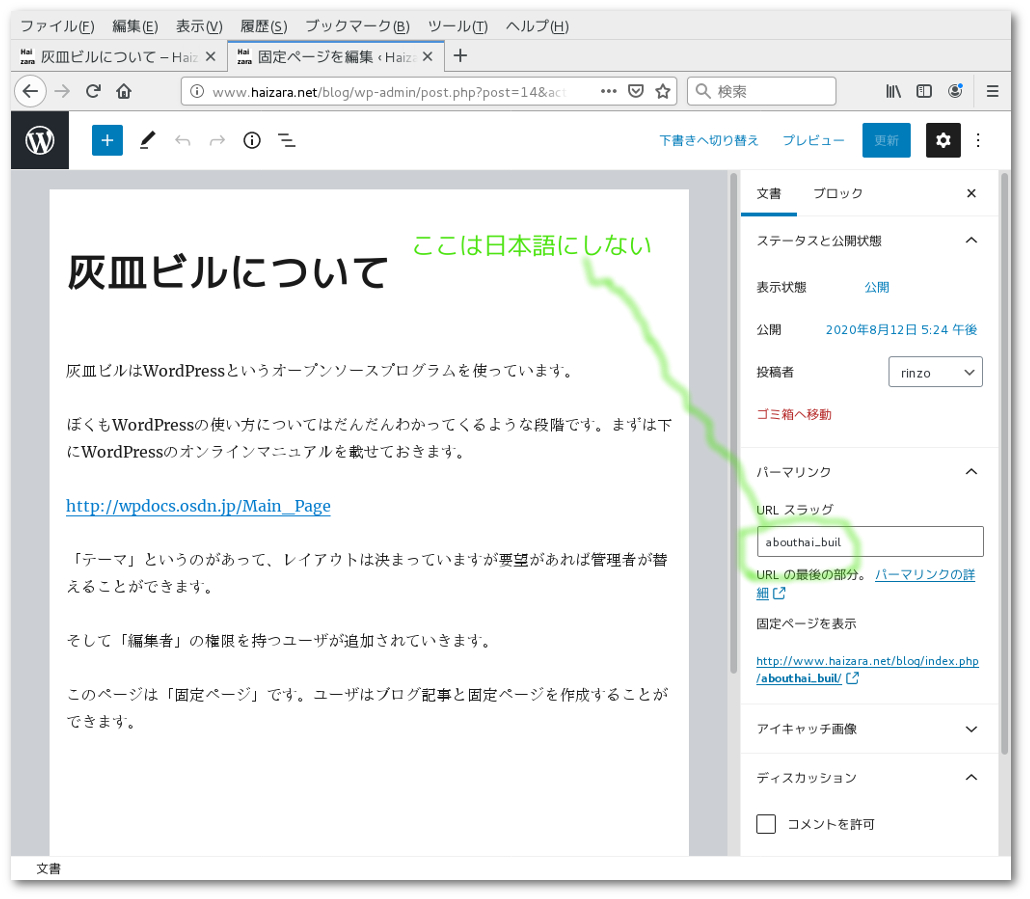Select the pencil edit tool

147,141
